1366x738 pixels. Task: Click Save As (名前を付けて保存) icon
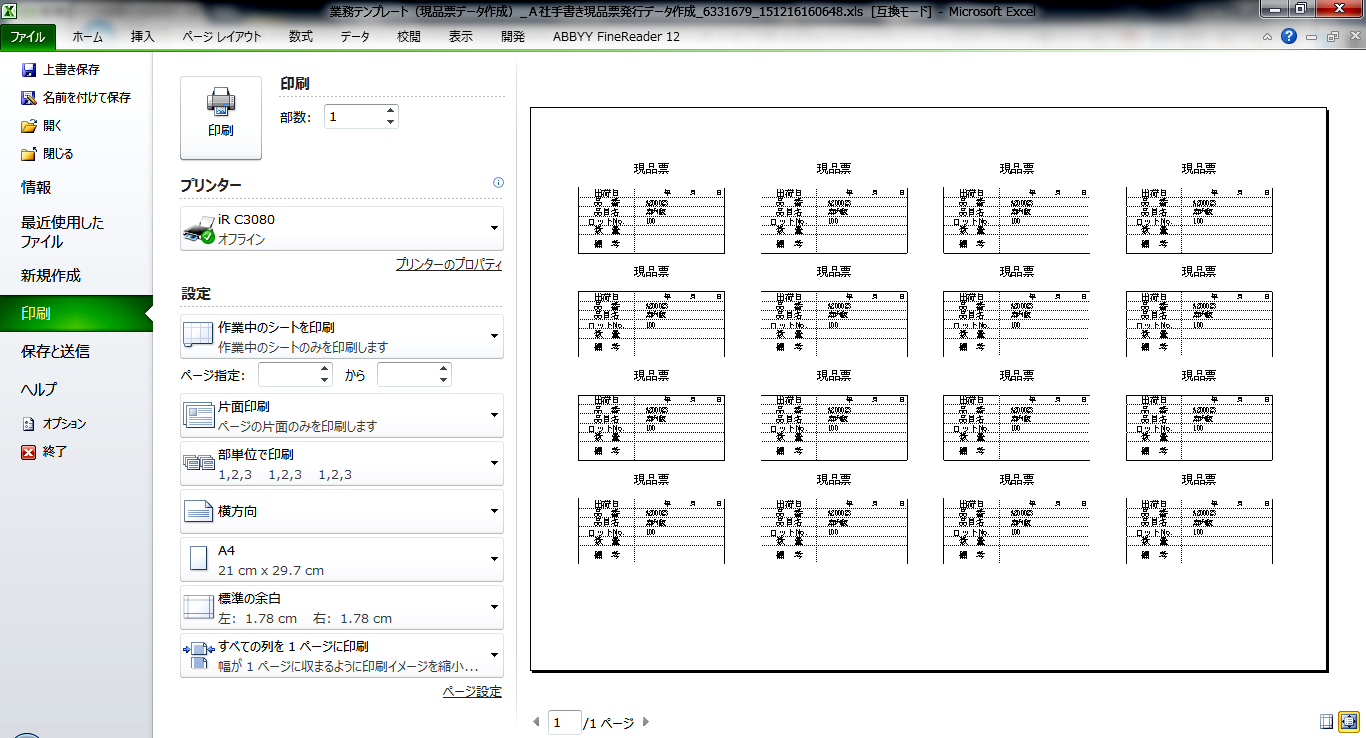tap(29, 98)
